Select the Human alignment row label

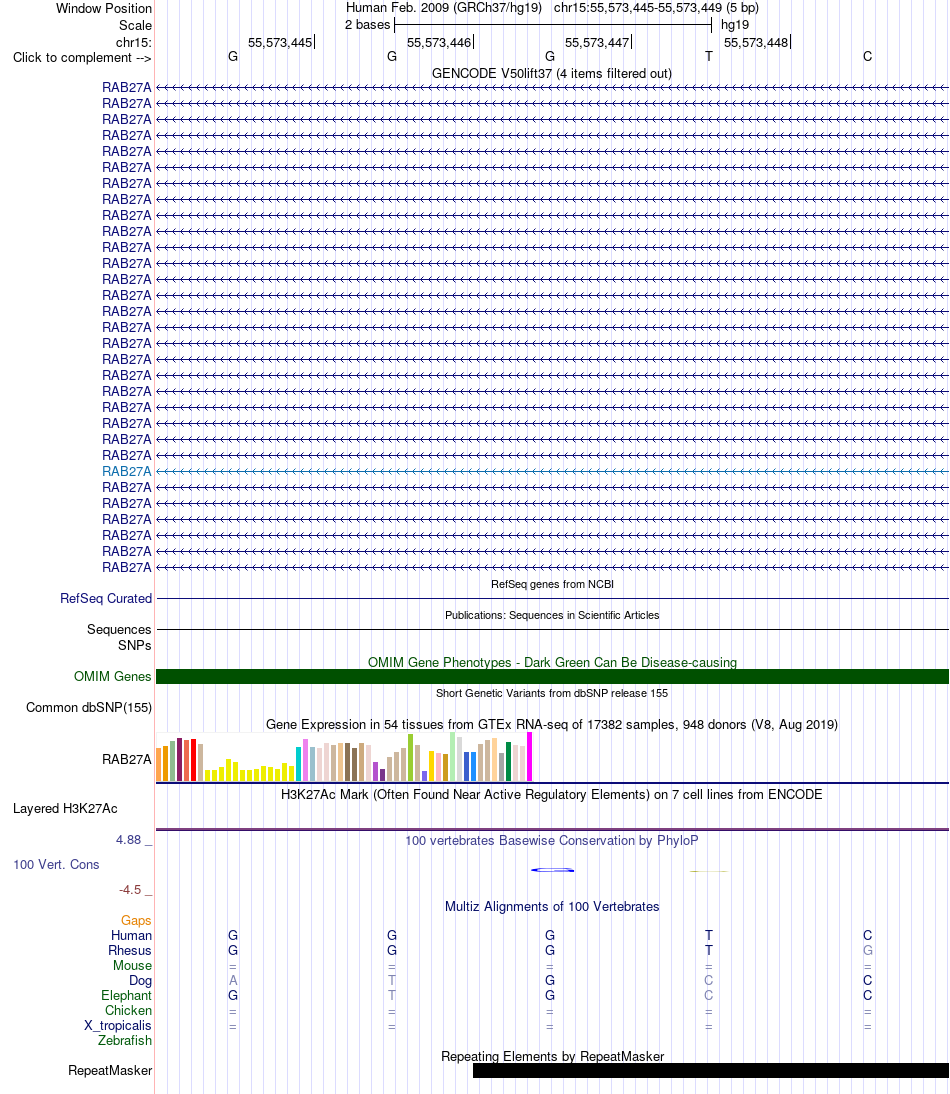[x=131, y=936]
